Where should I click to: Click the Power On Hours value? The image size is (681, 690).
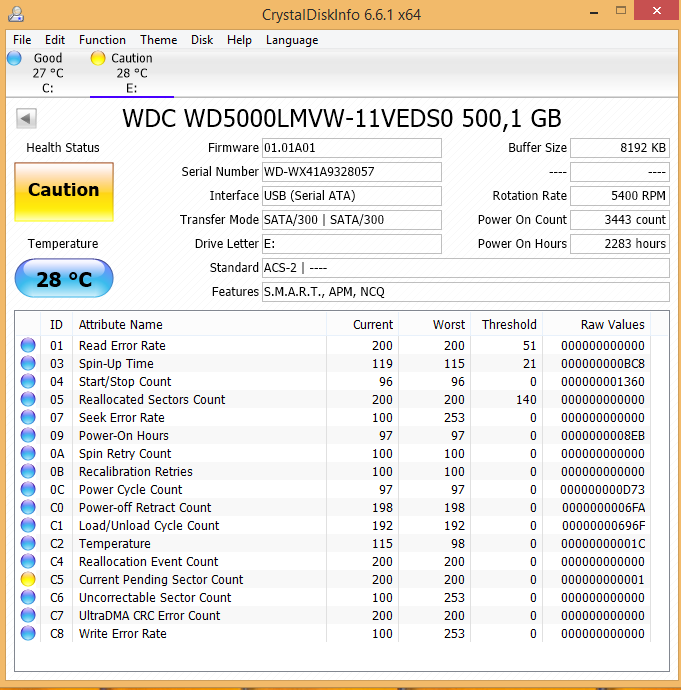(x=620, y=244)
